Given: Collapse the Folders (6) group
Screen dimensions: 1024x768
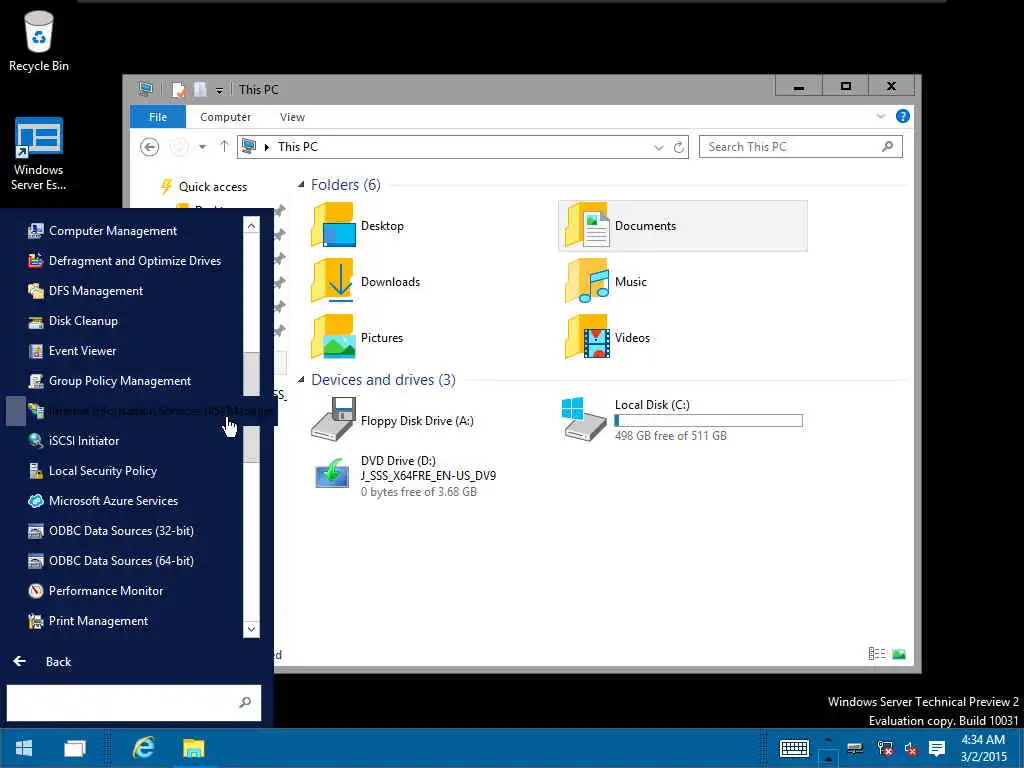Looking at the screenshot, I should (x=301, y=185).
